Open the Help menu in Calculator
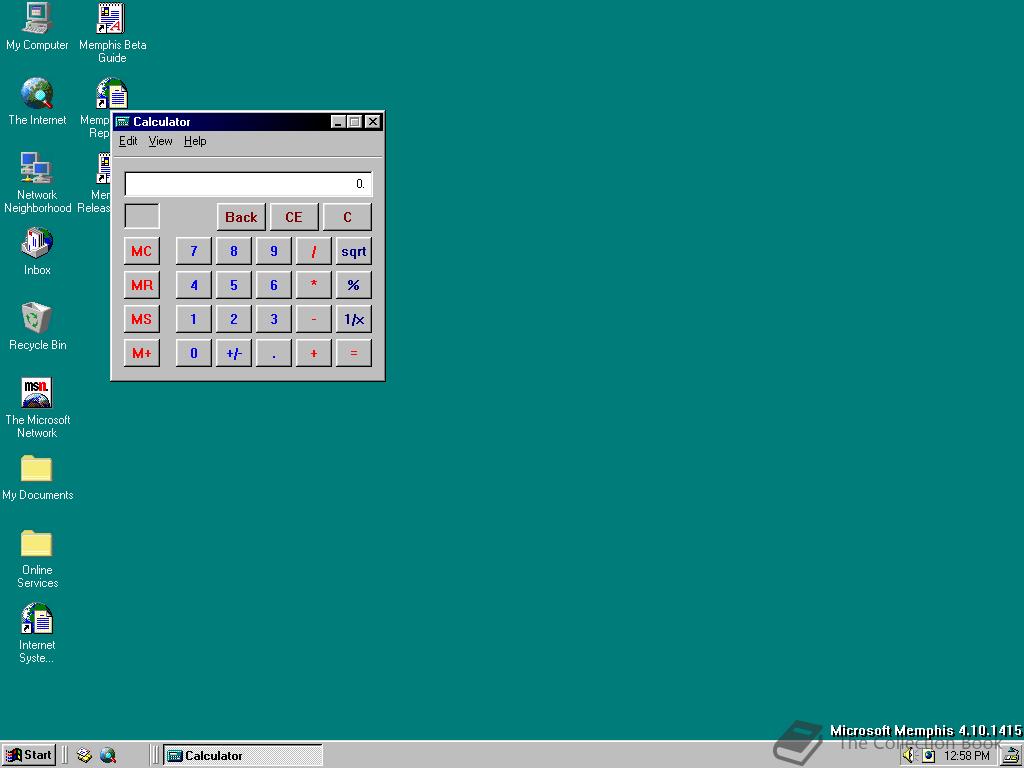1024x768 pixels. (195, 141)
